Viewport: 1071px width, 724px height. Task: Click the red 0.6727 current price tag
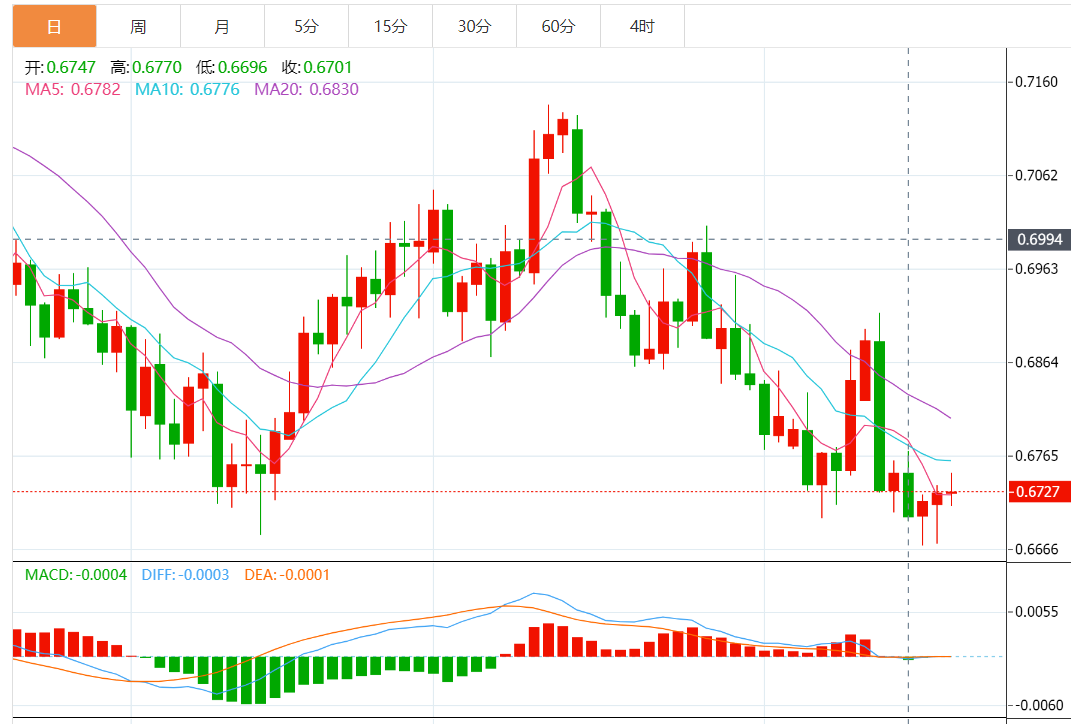click(x=1039, y=492)
